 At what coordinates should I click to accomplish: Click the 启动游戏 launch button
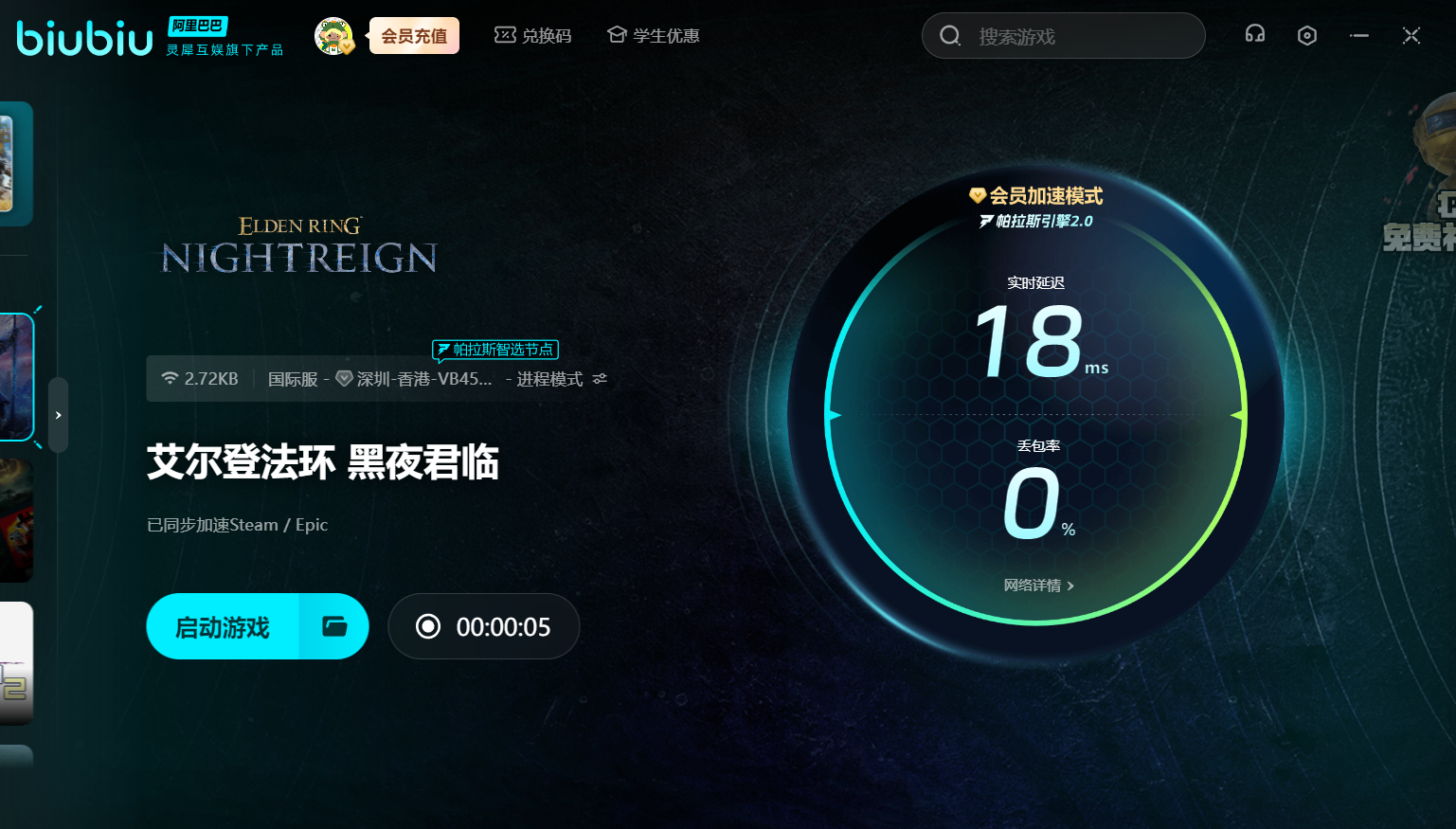click(x=224, y=626)
